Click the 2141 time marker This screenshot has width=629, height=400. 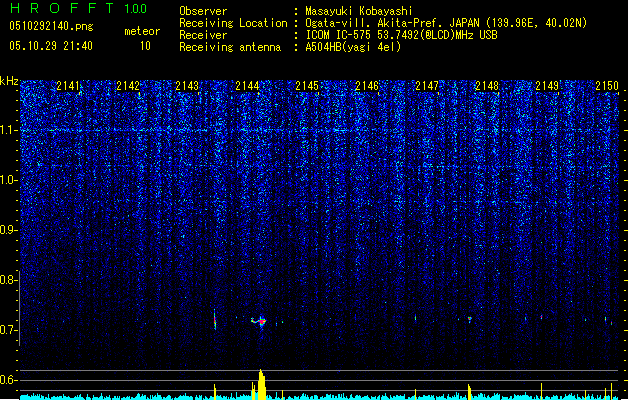pos(68,85)
